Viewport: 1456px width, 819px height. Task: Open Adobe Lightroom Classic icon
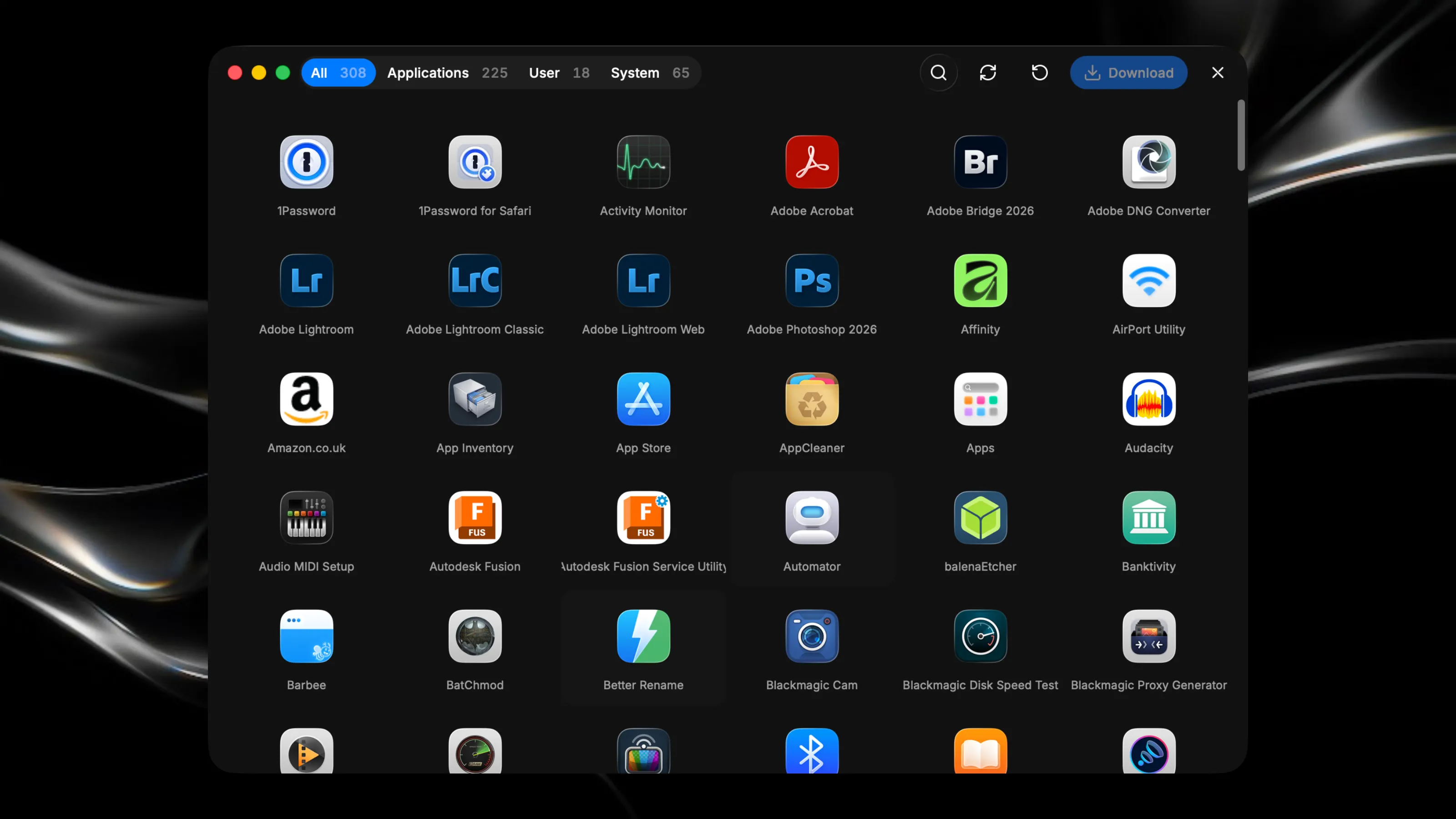(475, 280)
